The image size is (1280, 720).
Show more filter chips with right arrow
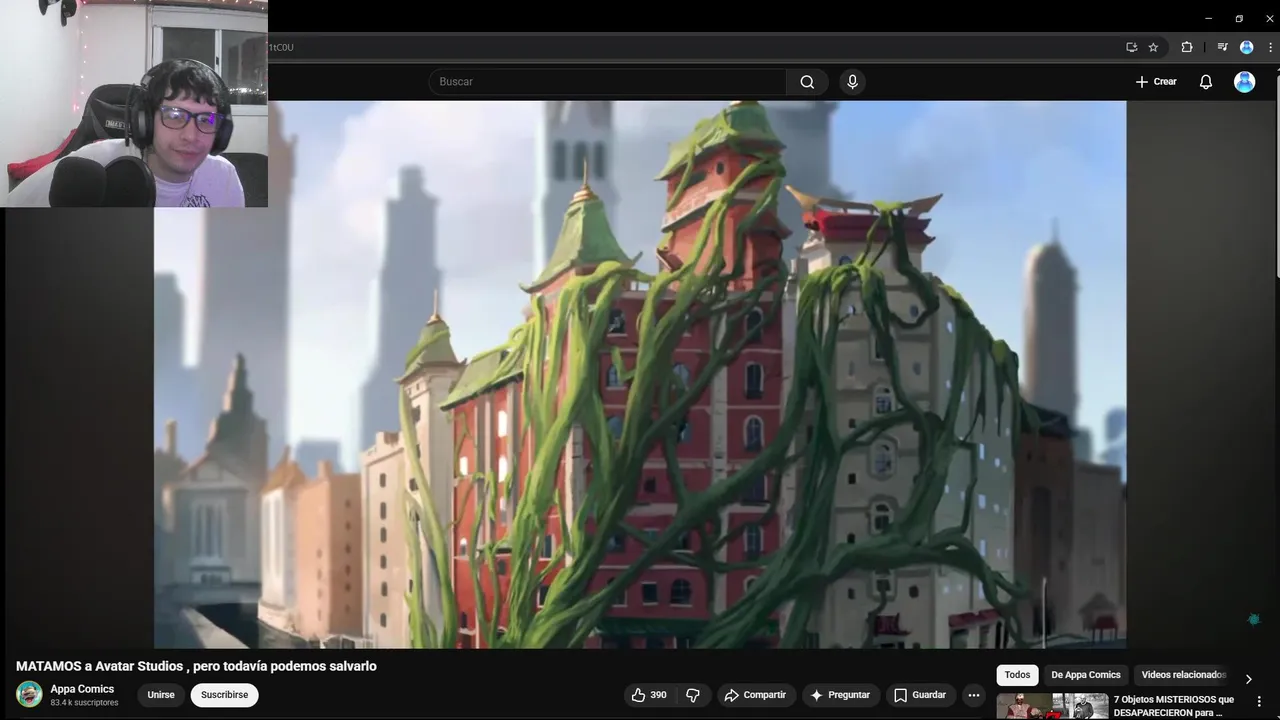[1248, 679]
